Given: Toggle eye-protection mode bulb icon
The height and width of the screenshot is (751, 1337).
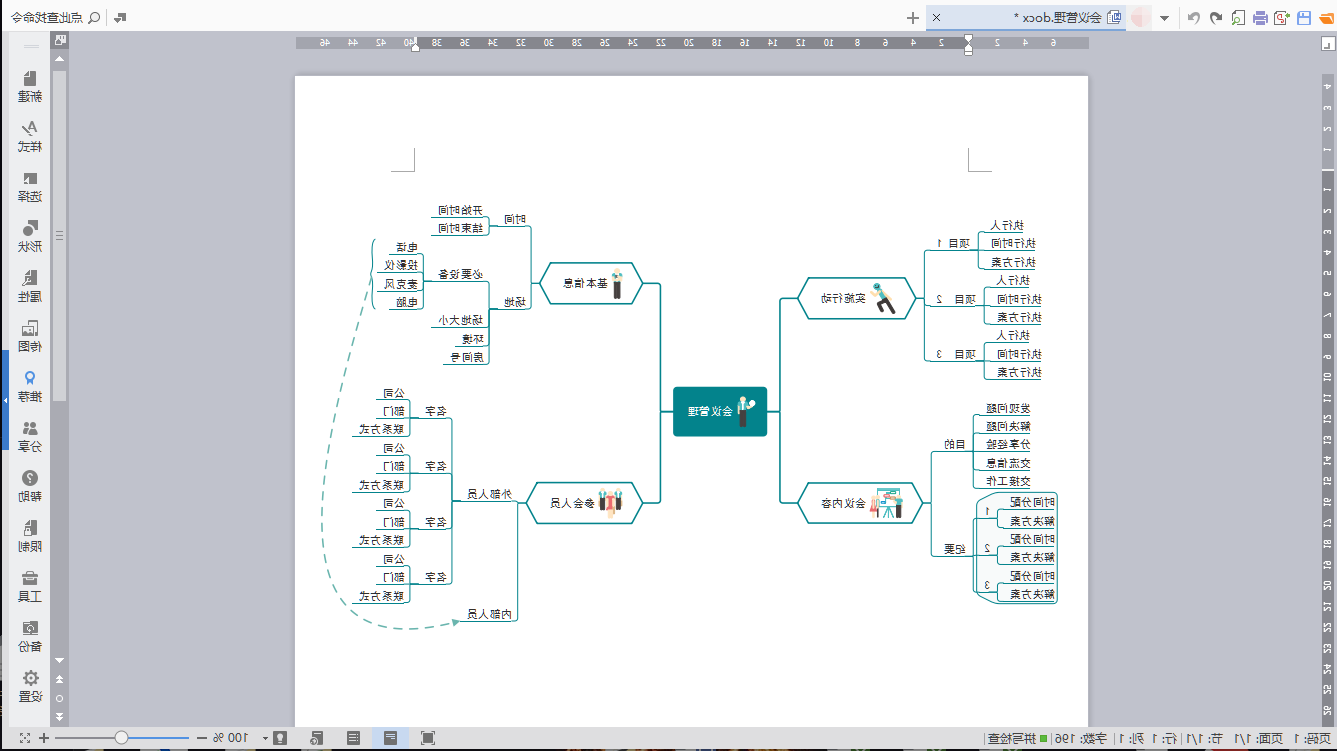Looking at the screenshot, I should 280,738.
